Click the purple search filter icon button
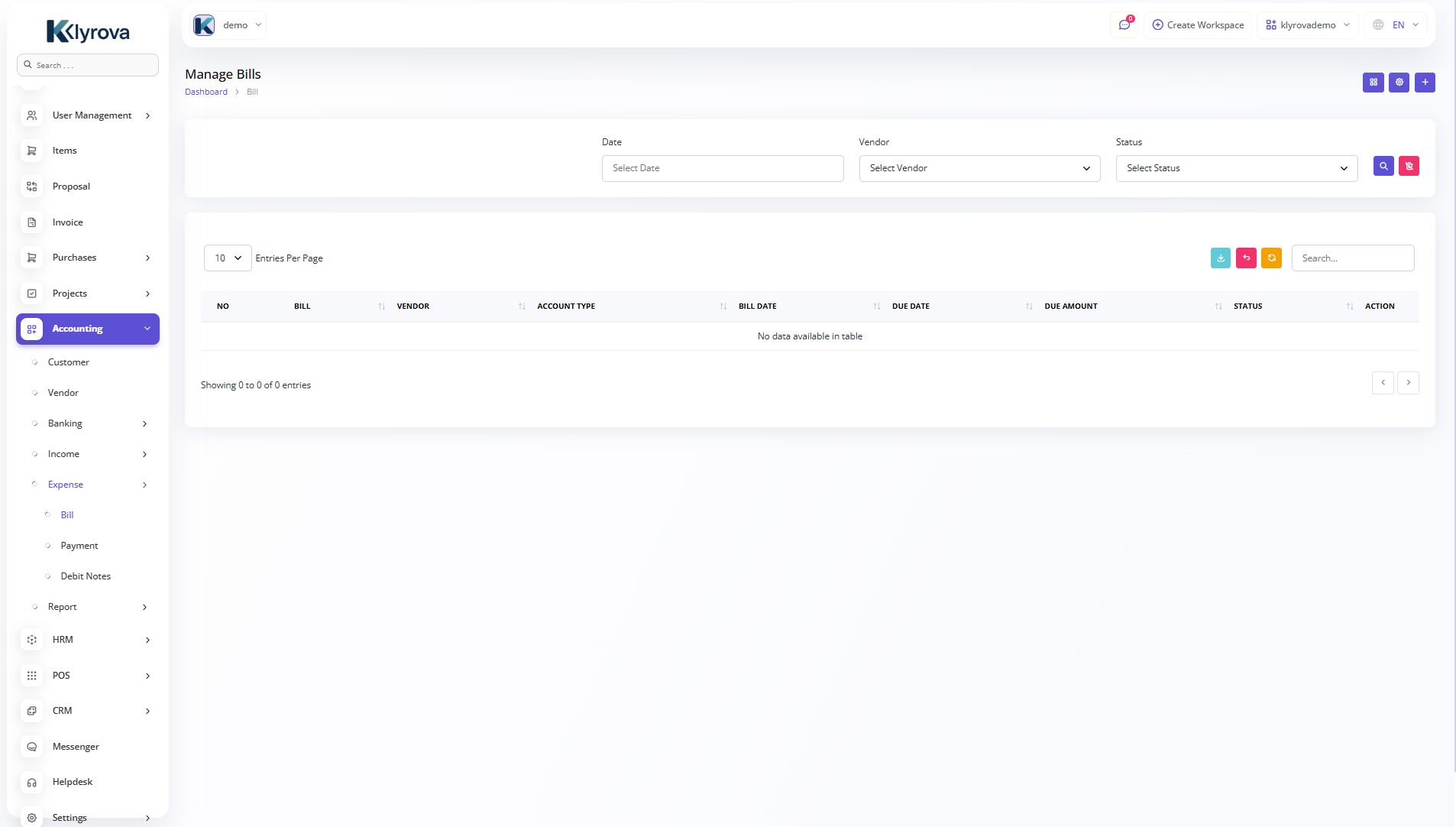 pyautogui.click(x=1383, y=167)
